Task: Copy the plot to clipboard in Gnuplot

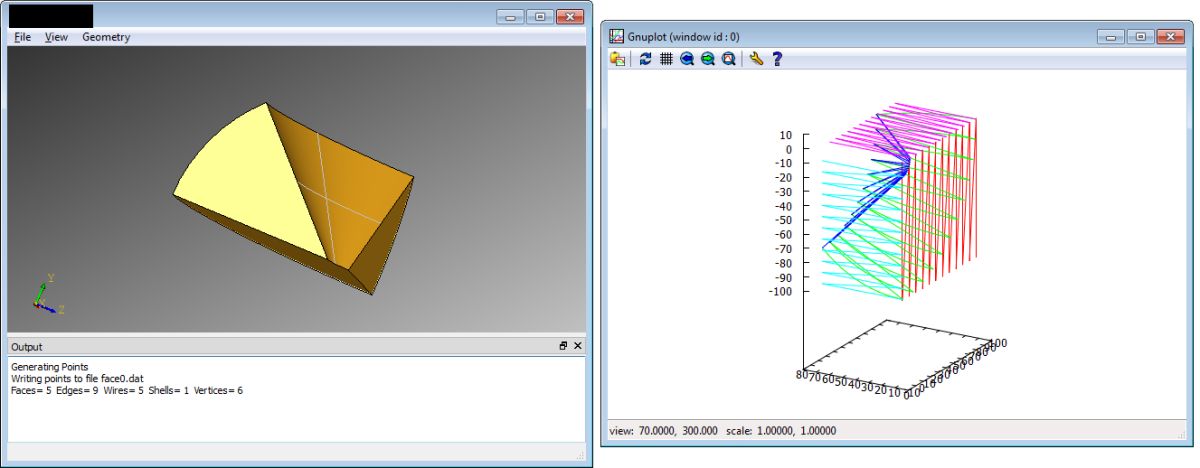Action: coord(619,59)
